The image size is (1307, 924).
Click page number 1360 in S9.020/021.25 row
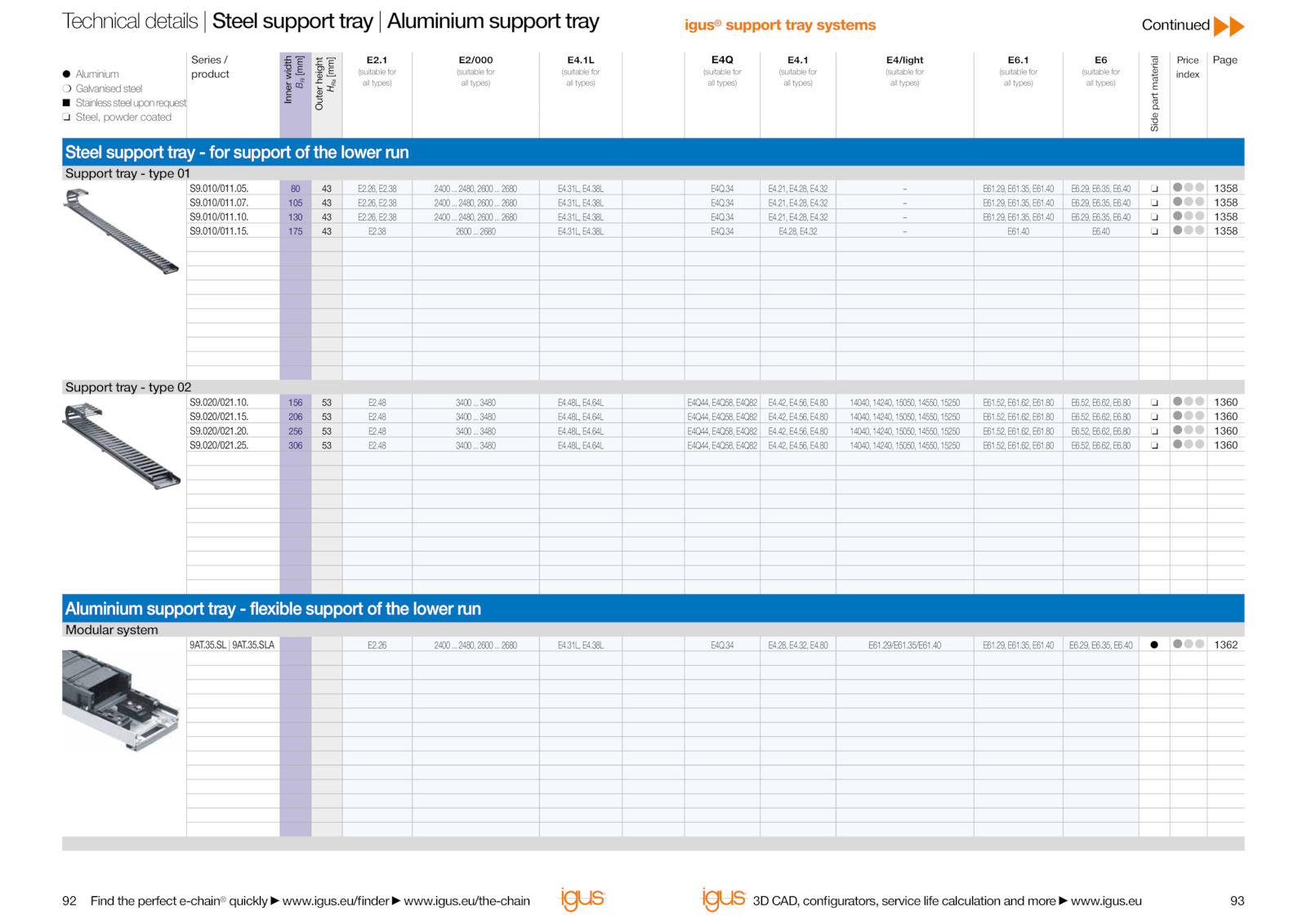1226,445
